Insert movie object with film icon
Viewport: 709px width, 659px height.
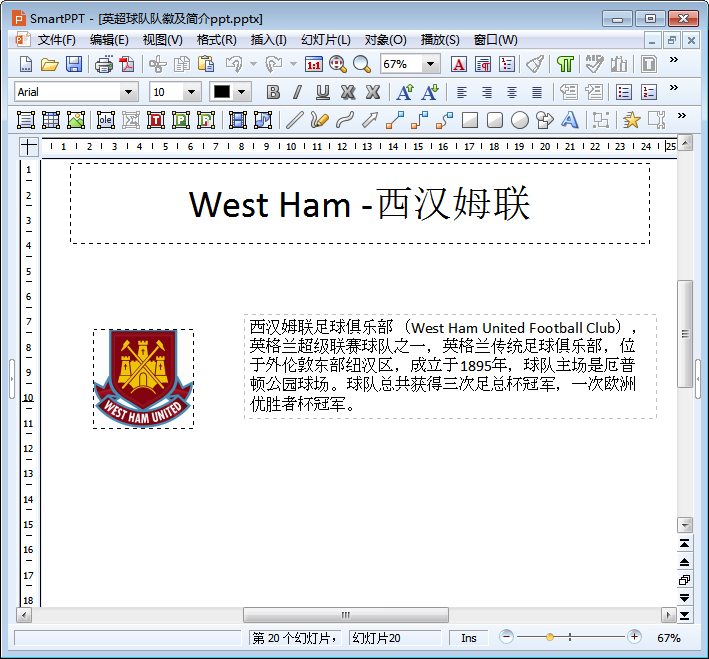[238, 120]
